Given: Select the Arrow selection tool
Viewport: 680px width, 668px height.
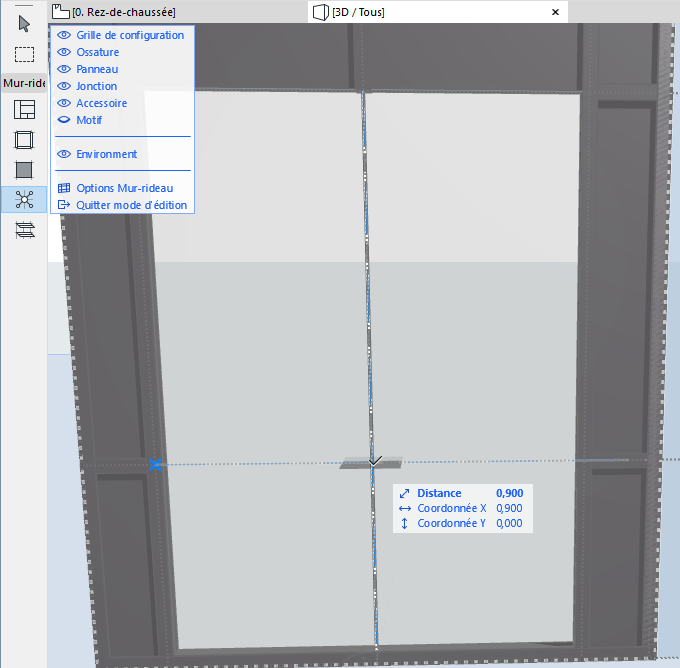Looking at the screenshot, I should tap(24, 24).
